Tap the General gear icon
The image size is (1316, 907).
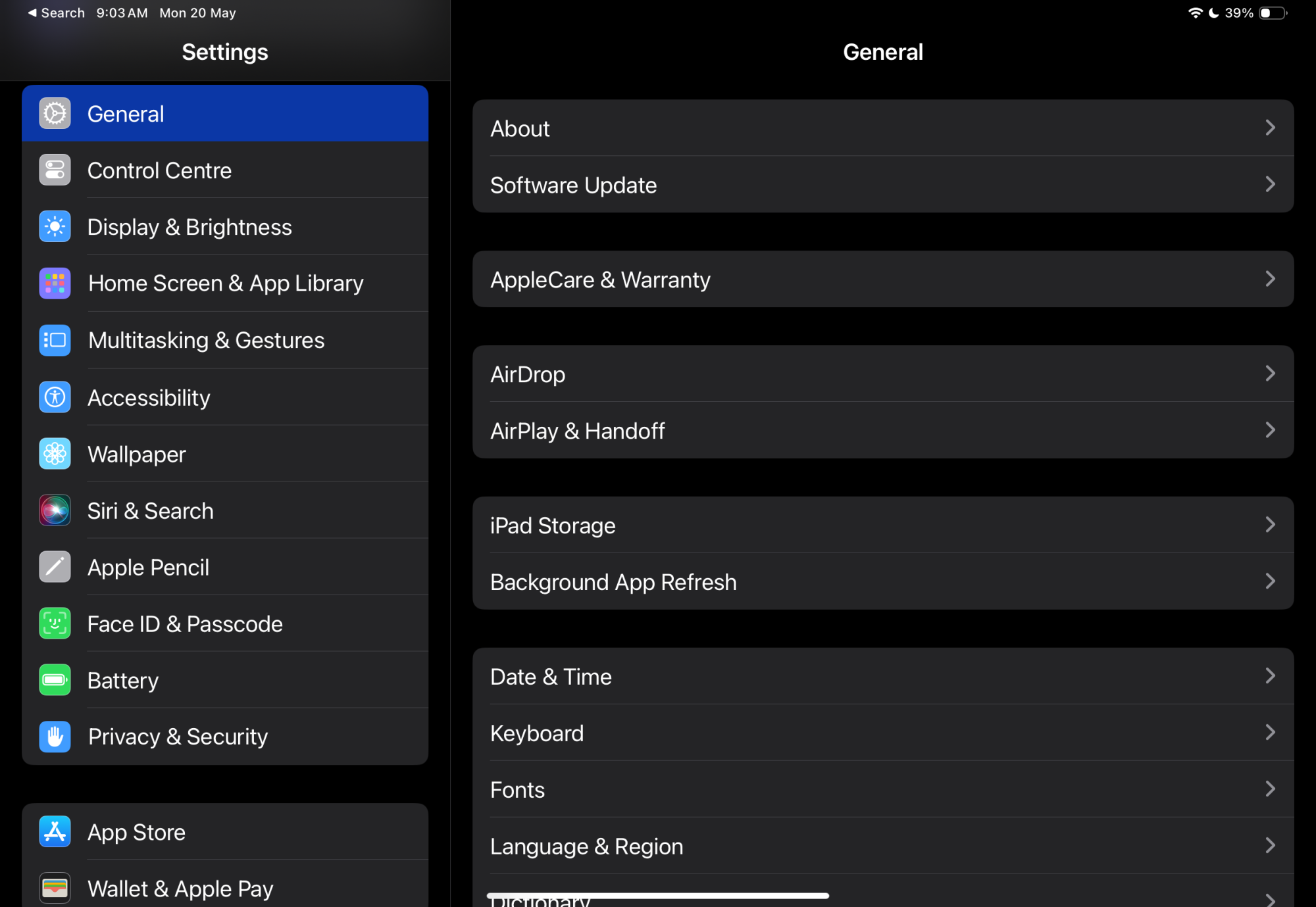(55, 114)
